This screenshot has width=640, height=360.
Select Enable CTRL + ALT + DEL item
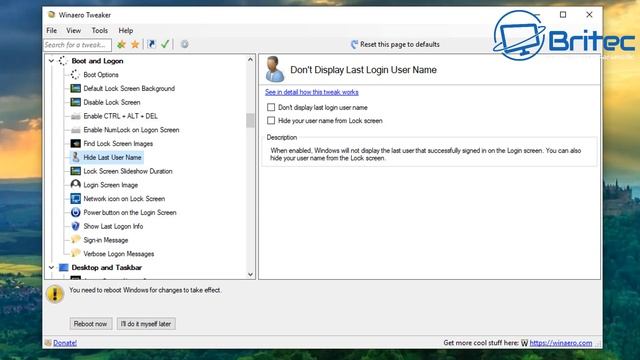coord(120,116)
